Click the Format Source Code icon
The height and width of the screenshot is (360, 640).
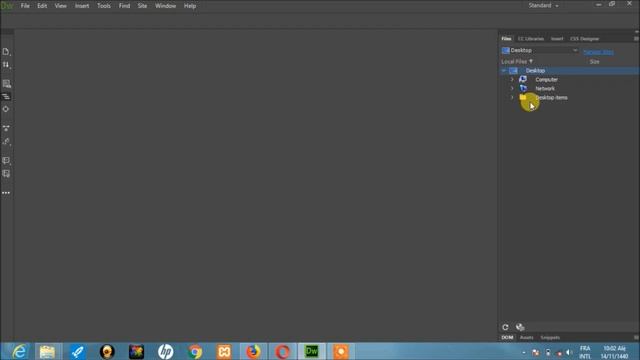tap(6, 141)
